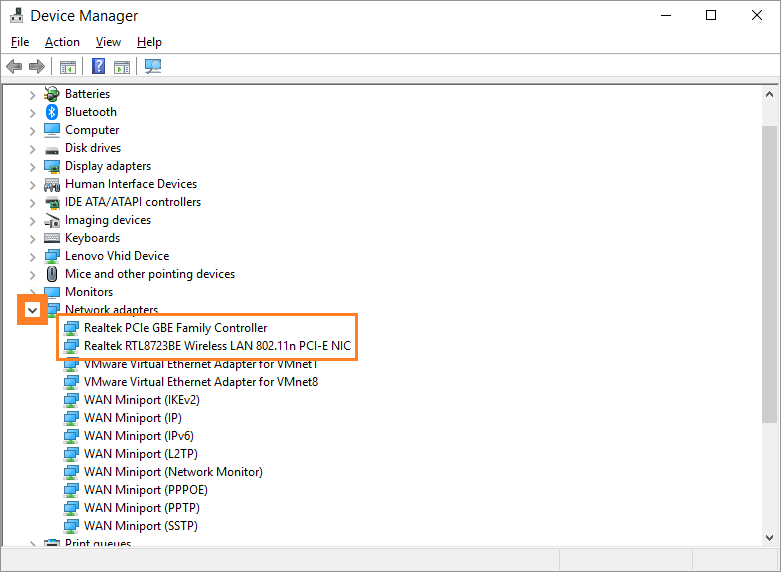The height and width of the screenshot is (572, 781).
Task: Expand the Batteries node
Action: (32, 95)
